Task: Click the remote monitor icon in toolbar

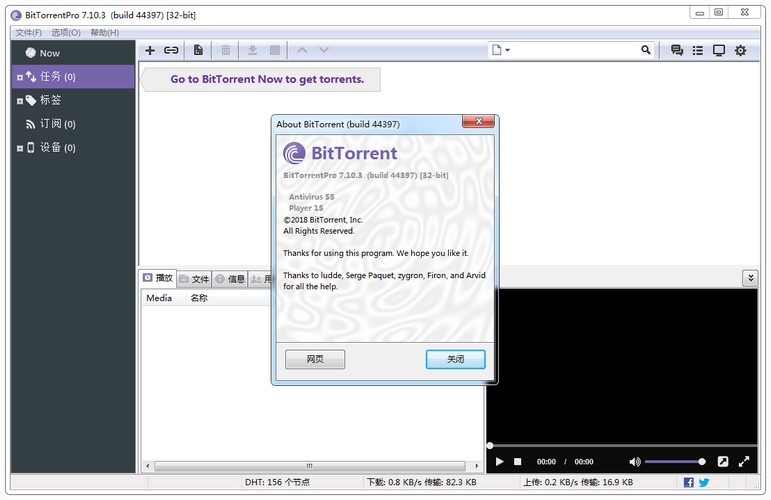Action: (719, 50)
